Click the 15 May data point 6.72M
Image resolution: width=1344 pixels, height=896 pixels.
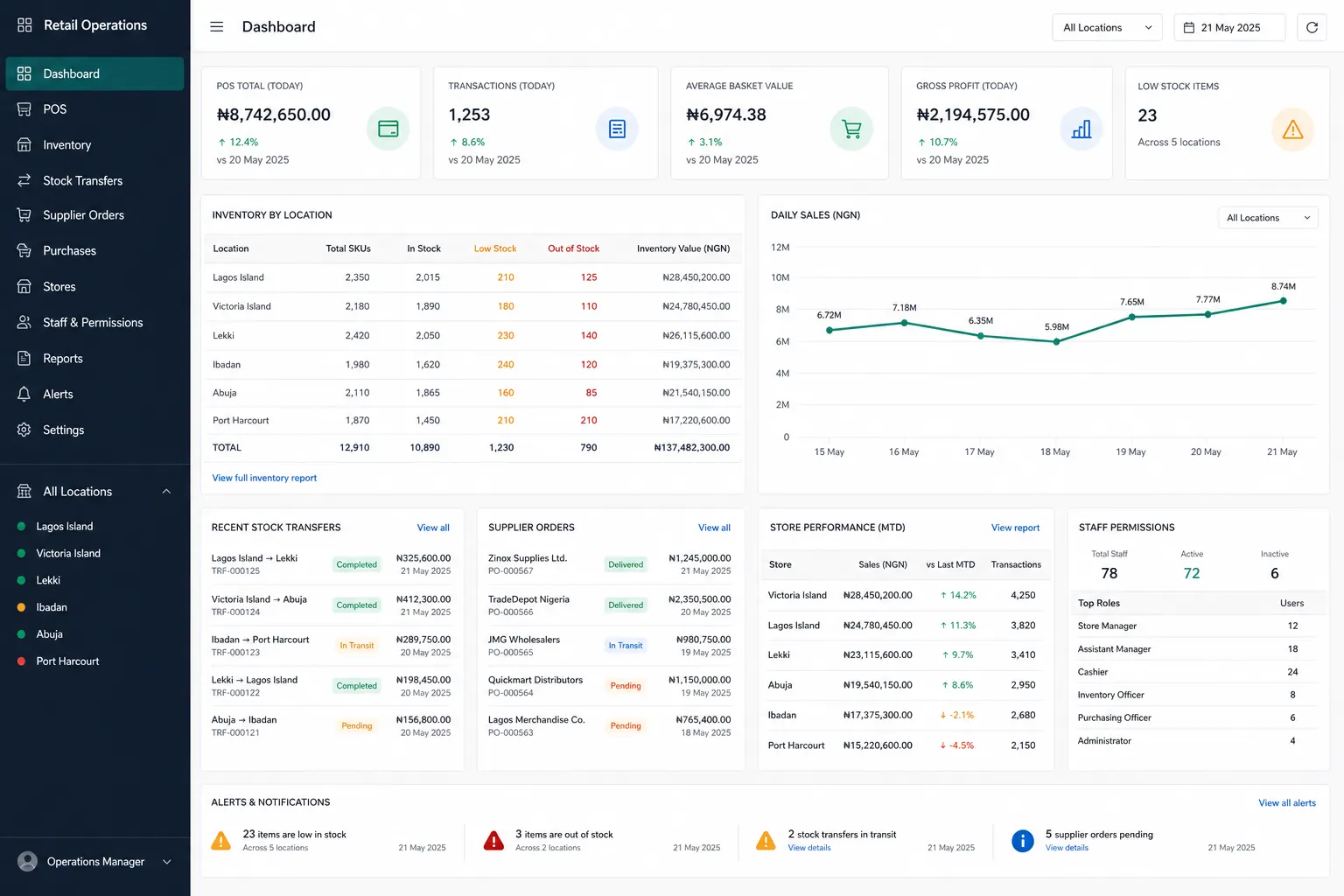829,330
